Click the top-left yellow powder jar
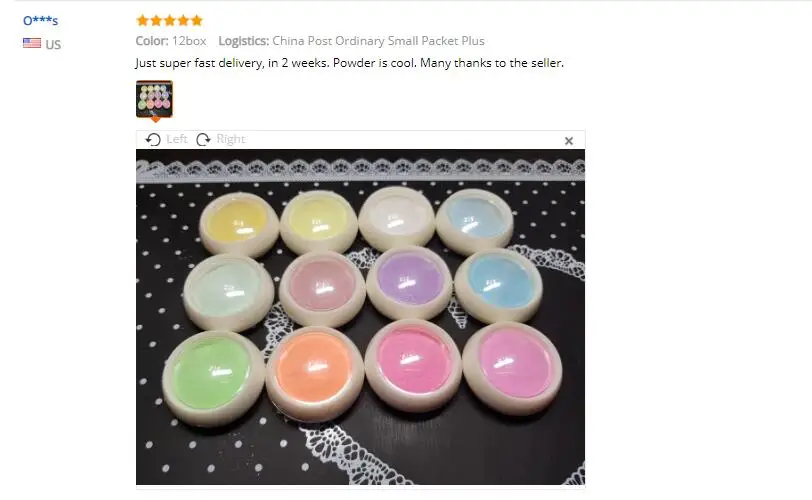Screen dimensions: 812x500 pos(239,224)
